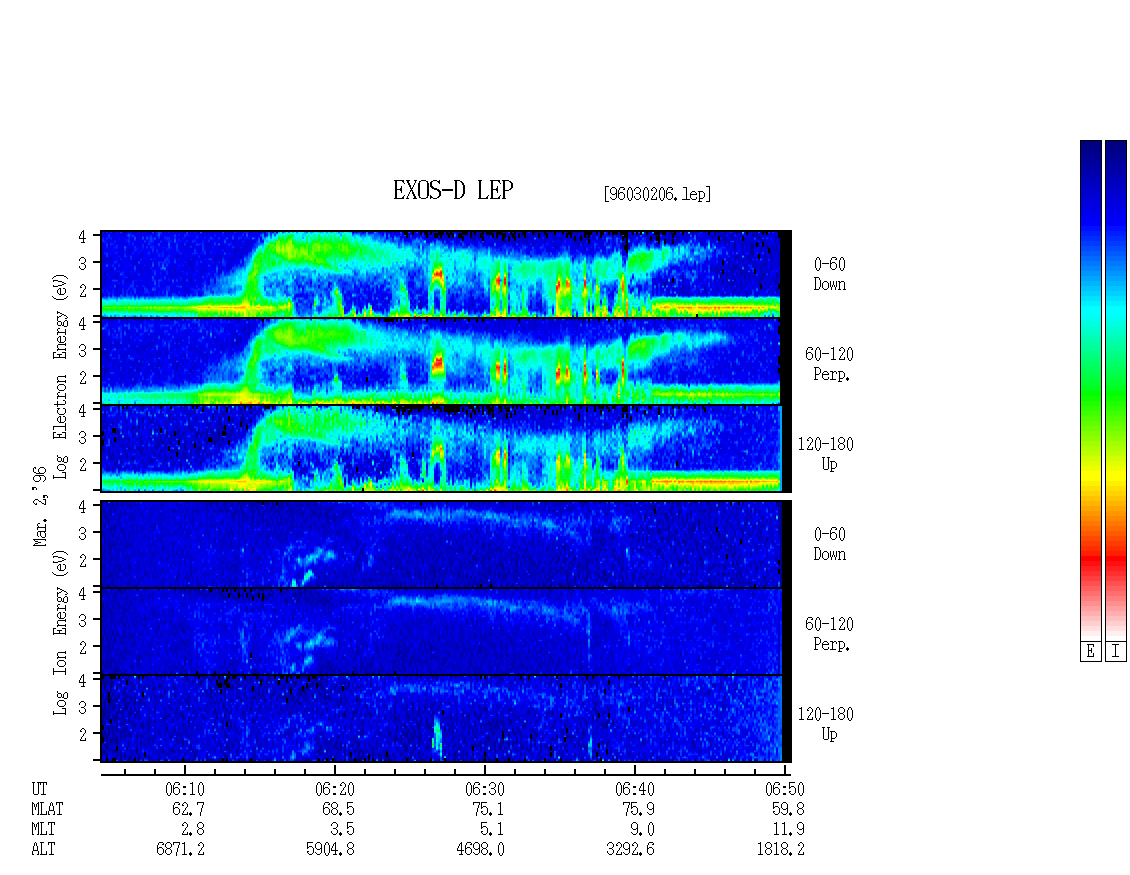Click the Log Ion Energy (eV) axis label
Viewport: 1130px width, 875px height.
tap(60, 632)
